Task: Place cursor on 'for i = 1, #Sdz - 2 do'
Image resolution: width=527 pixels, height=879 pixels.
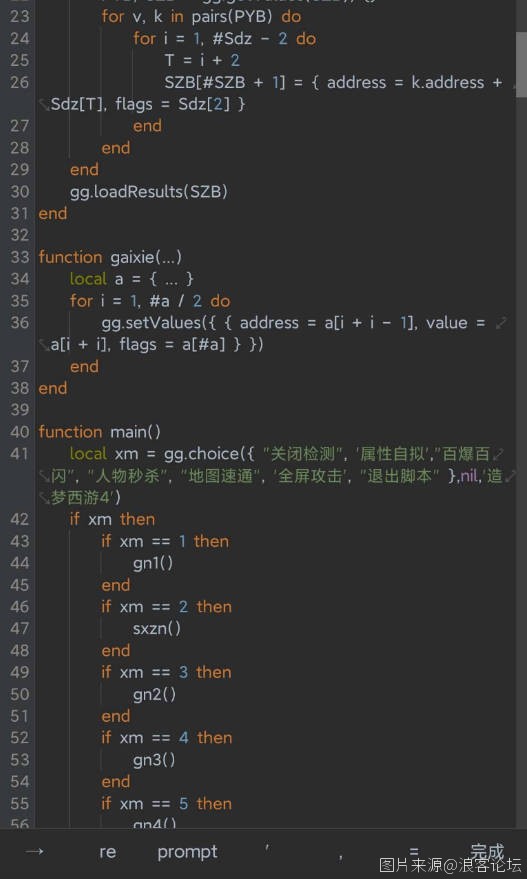Action: pyautogui.click(x=224, y=39)
